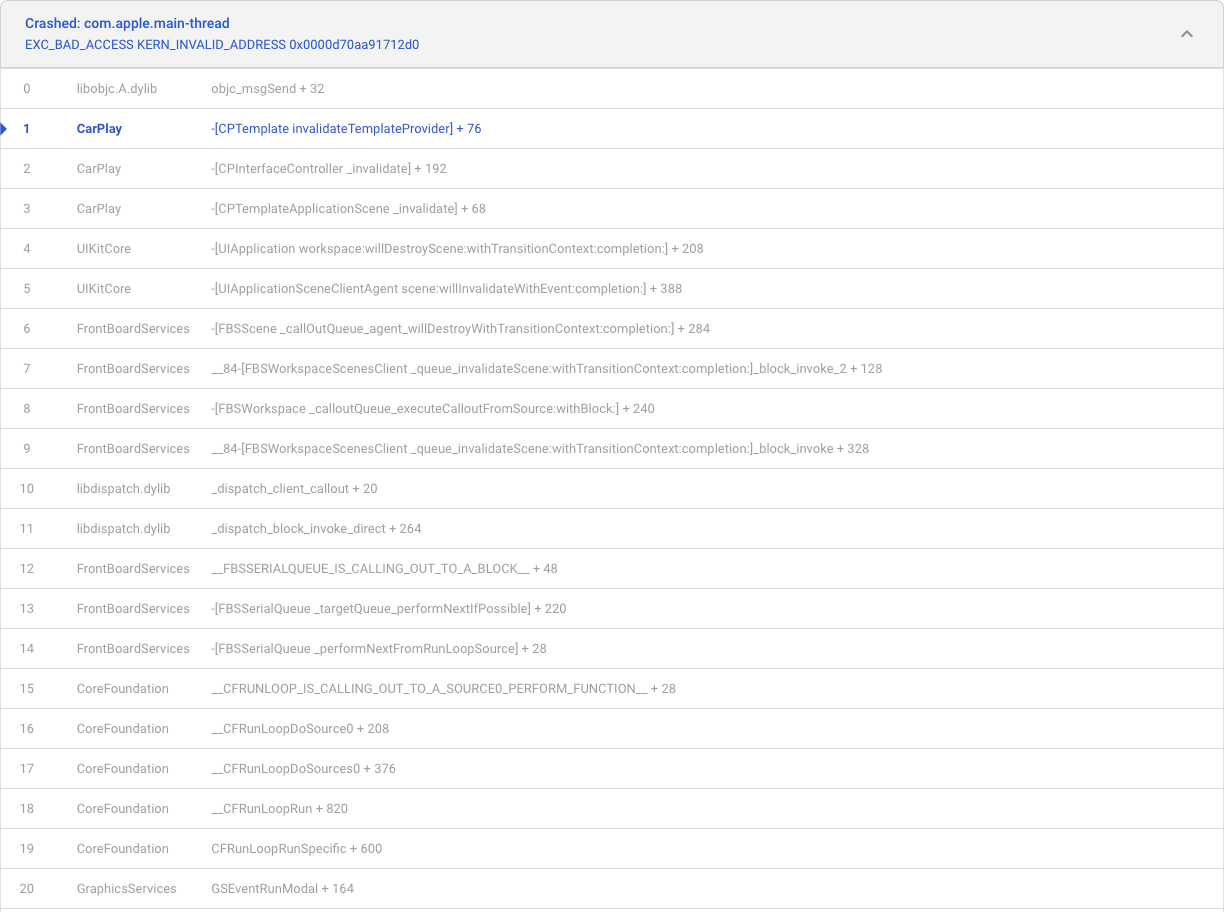
Task: Click the _block_invoke_2 + 128 frame
Action: click(x=546, y=369)
